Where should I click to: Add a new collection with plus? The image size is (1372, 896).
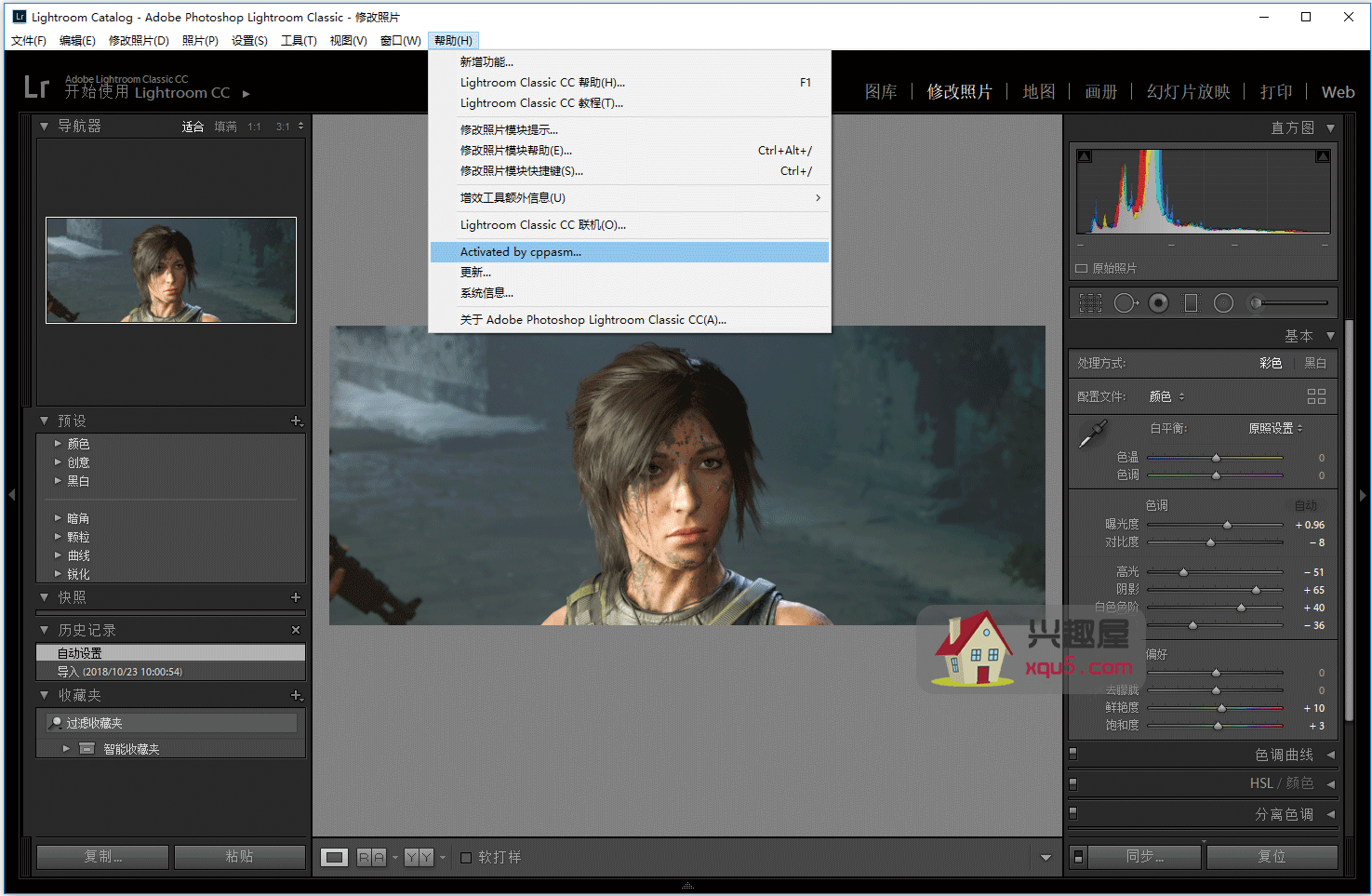(297, 695)
